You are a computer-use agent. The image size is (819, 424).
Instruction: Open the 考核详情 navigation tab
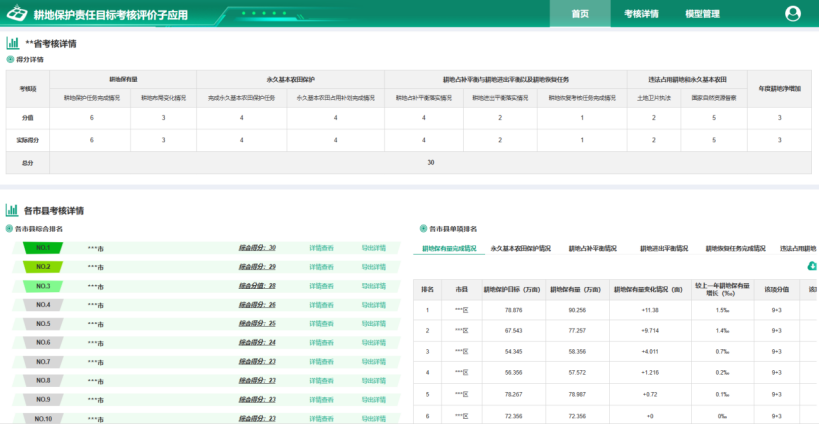click(641, 14)
